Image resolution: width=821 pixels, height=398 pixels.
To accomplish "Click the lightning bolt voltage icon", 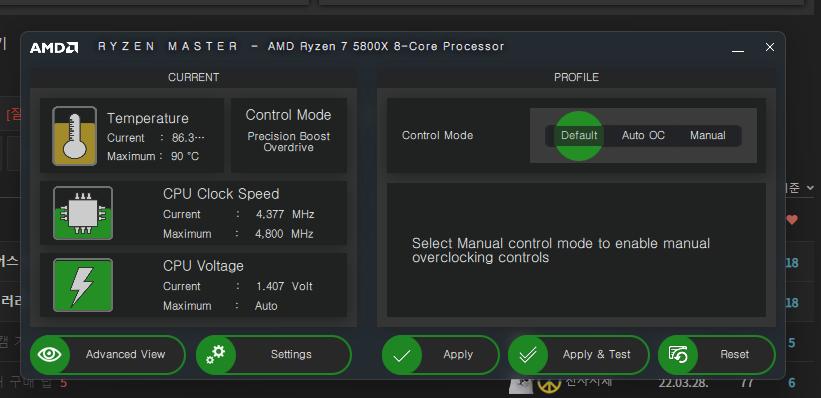I will coord(83,285).
